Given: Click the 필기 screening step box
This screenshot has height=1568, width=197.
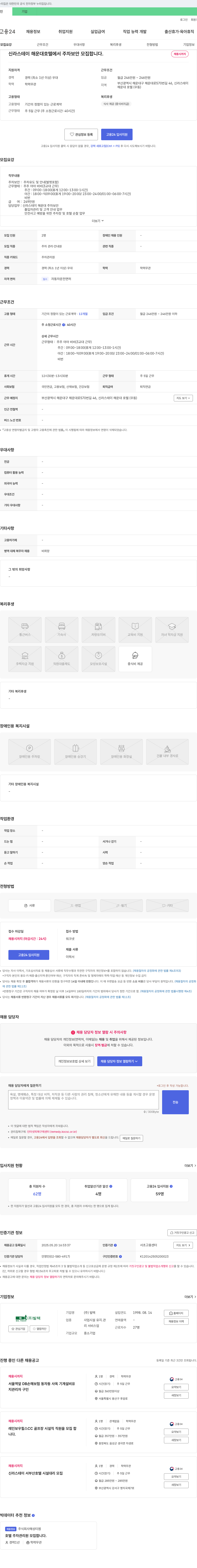Looking at the screenshot, I should pyautogui.click(x=122, y=906).
